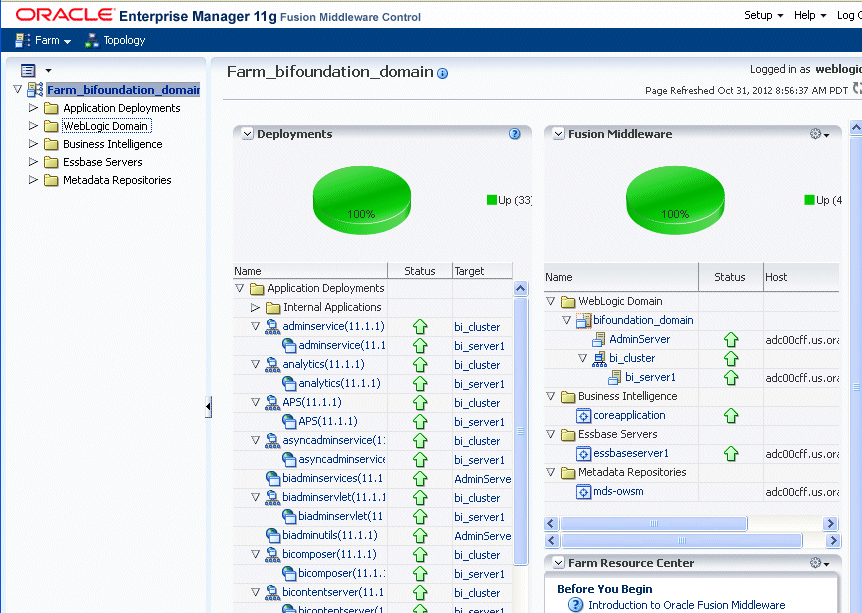Open dropdown arrow beside tree view icon
Image resolution: width=862 pixels, height=613 pixels.
click(x=48, y=70)
